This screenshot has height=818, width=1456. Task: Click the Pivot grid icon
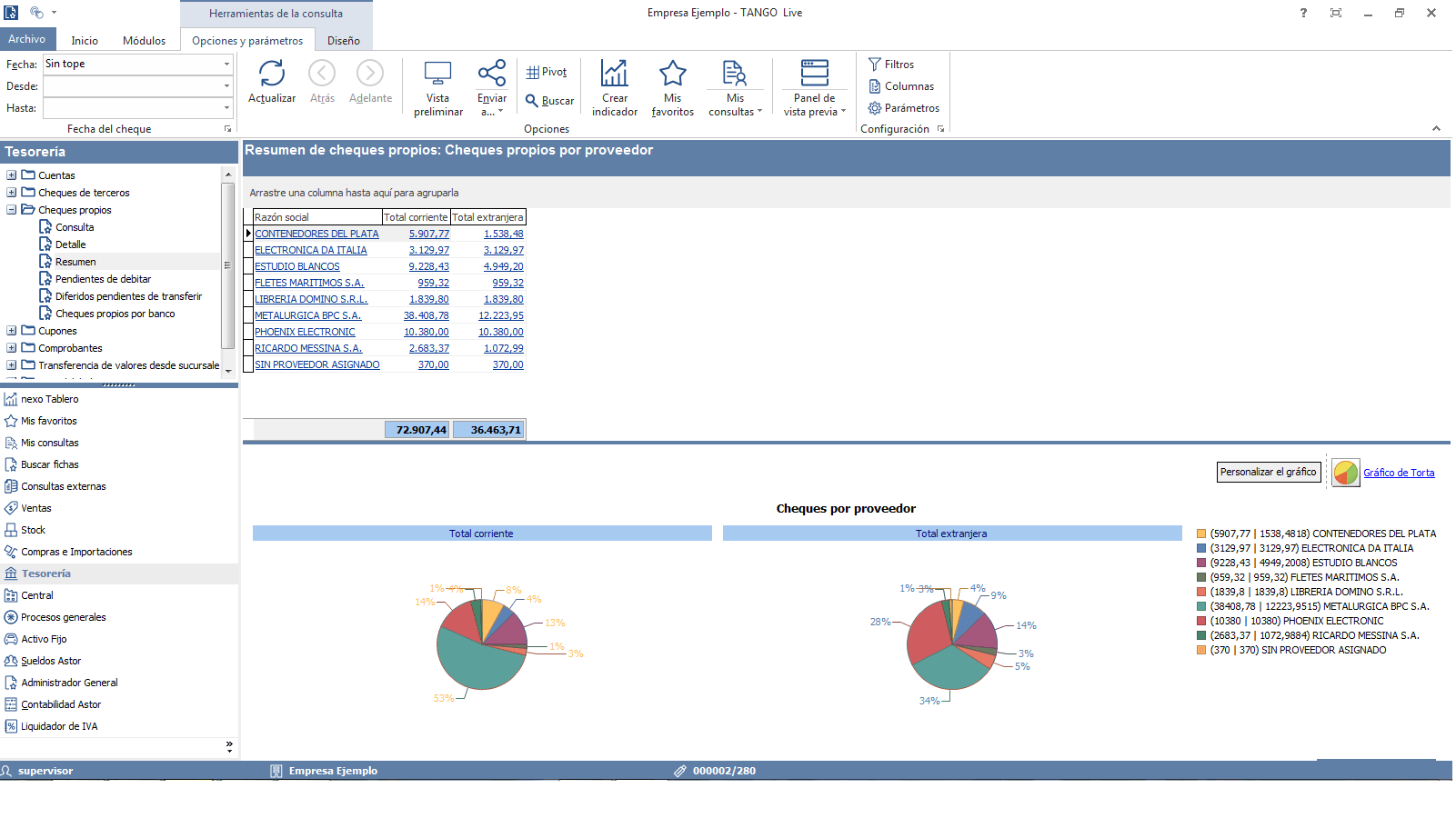tap(533, 72)
